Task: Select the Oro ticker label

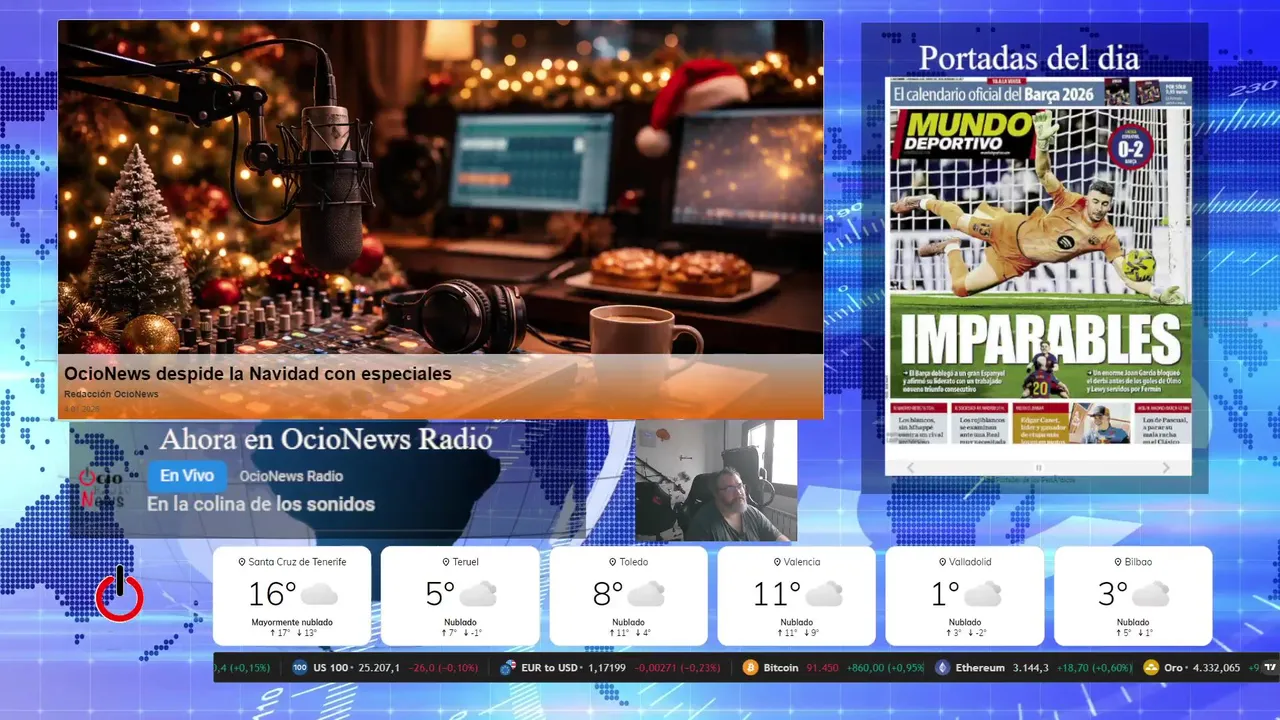Action: [x=1174, y=667]
